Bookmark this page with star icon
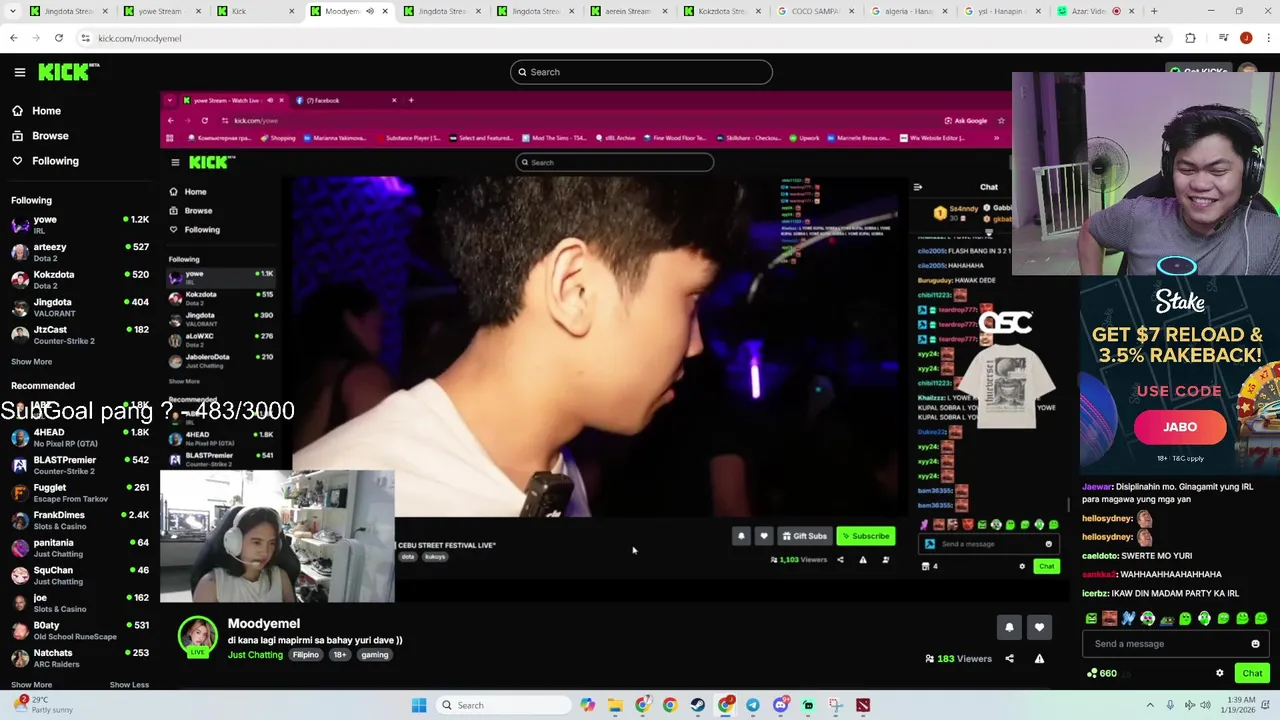1280x720 pixels. click(1158, 38)
